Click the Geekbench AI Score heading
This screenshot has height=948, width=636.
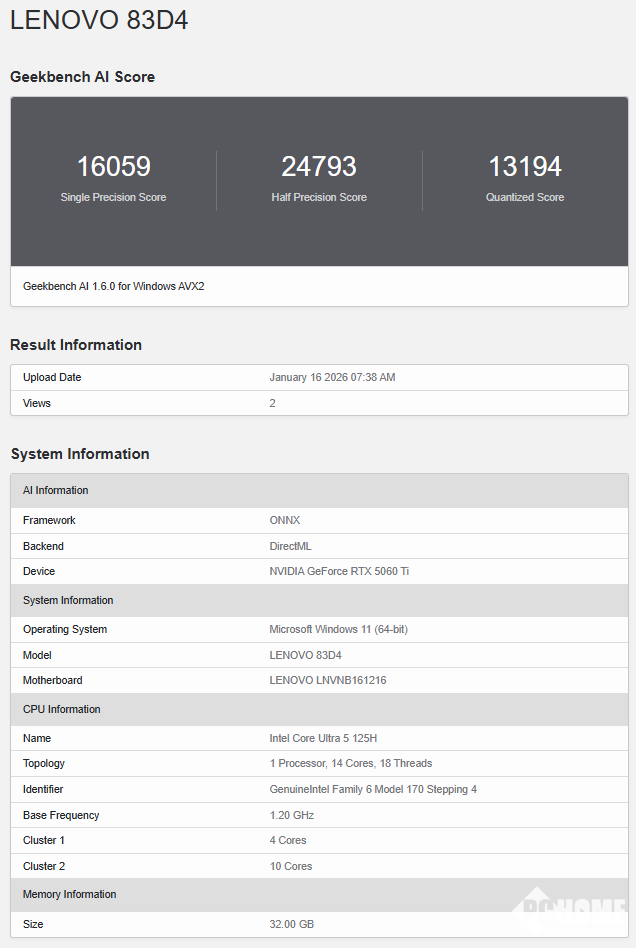click(82, 77)
